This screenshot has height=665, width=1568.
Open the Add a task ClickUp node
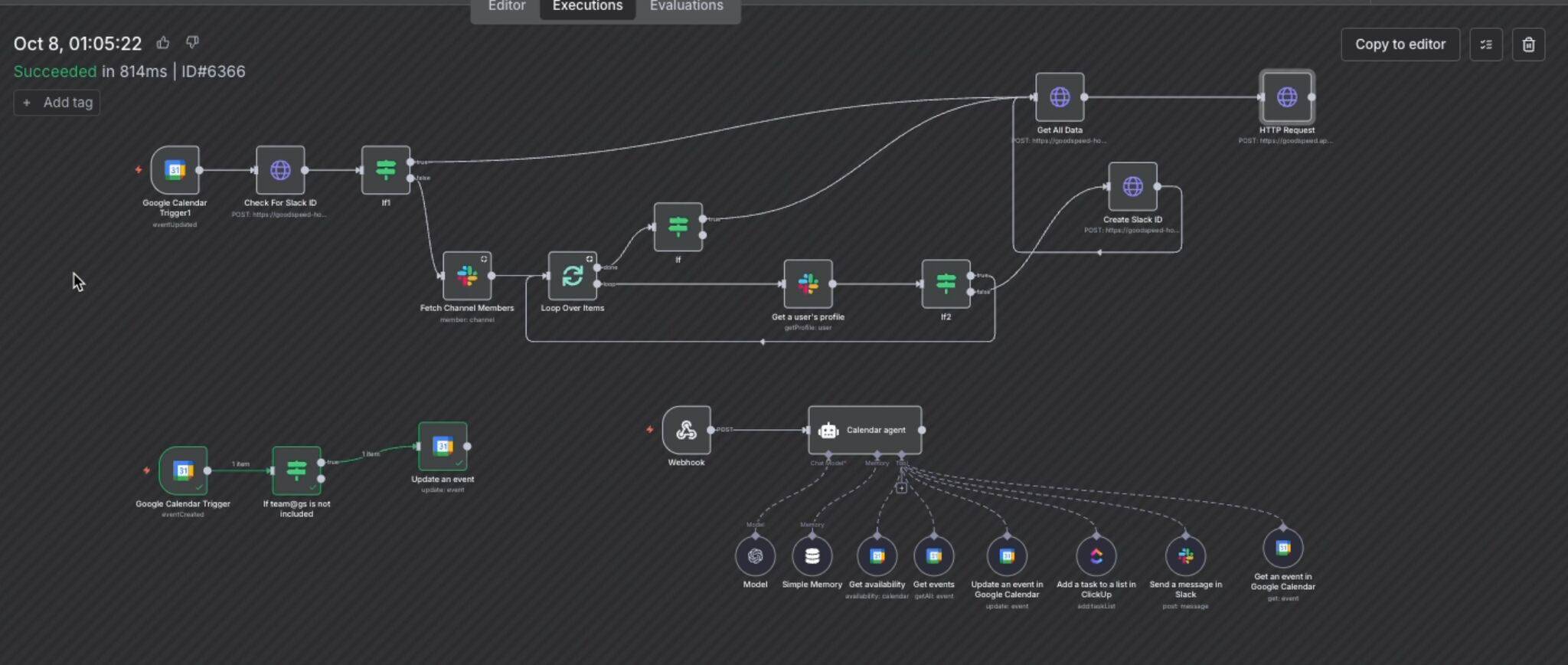point(1096,556)
